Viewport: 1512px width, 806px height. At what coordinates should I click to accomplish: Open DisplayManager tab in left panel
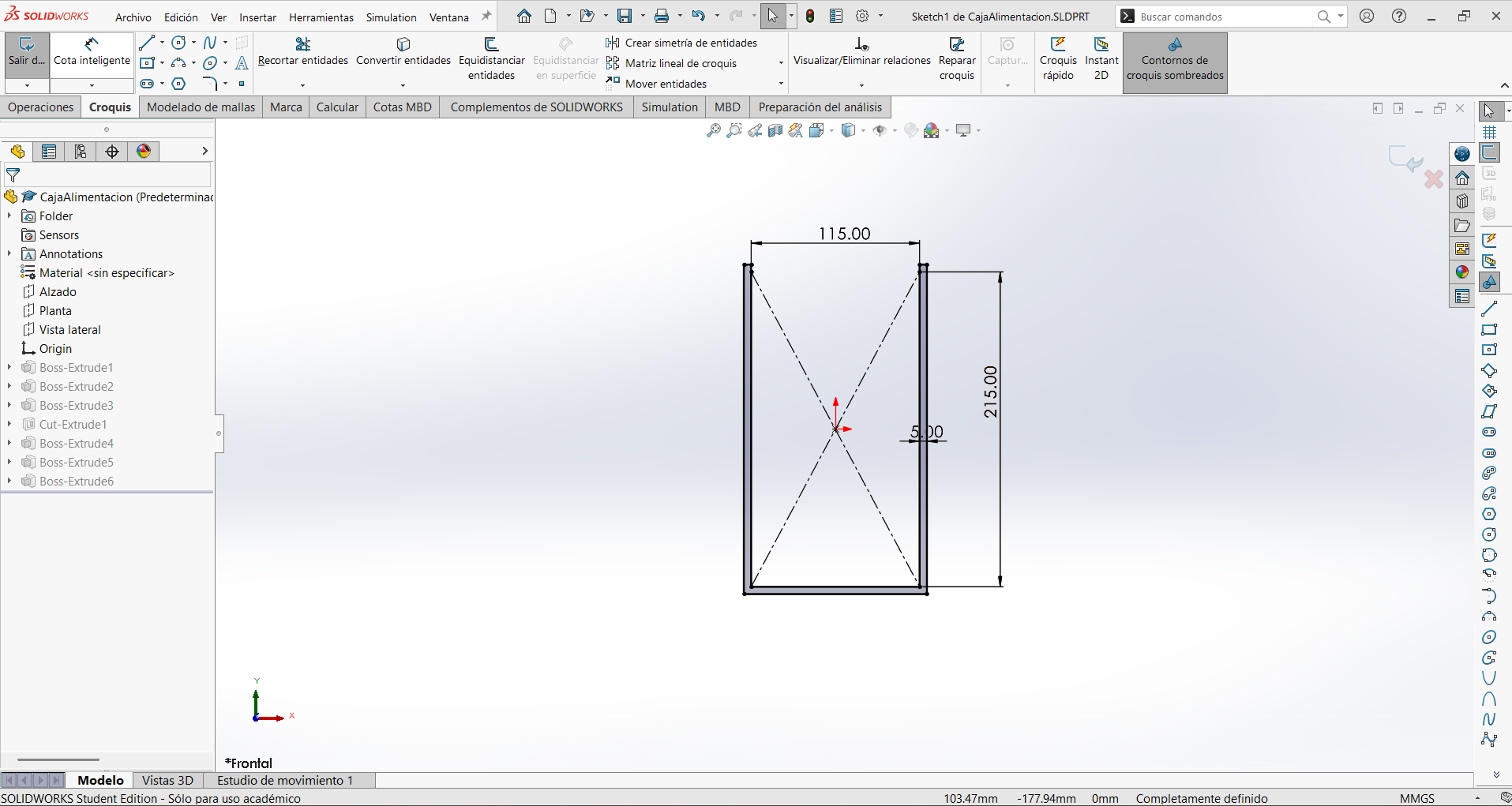(x=144, y=152)
